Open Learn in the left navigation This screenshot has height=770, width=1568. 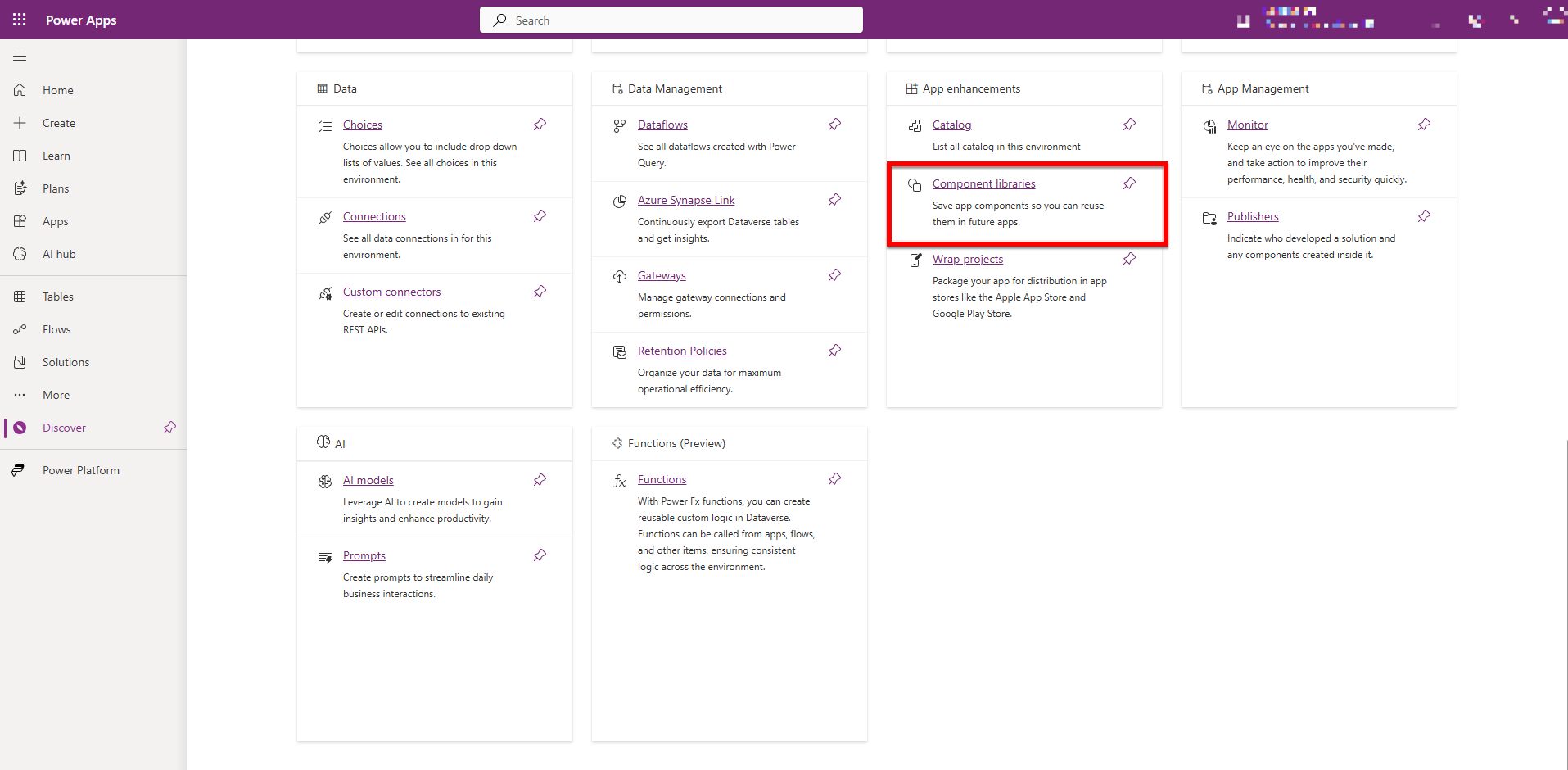pyautogui.click(x=93, y=156)
